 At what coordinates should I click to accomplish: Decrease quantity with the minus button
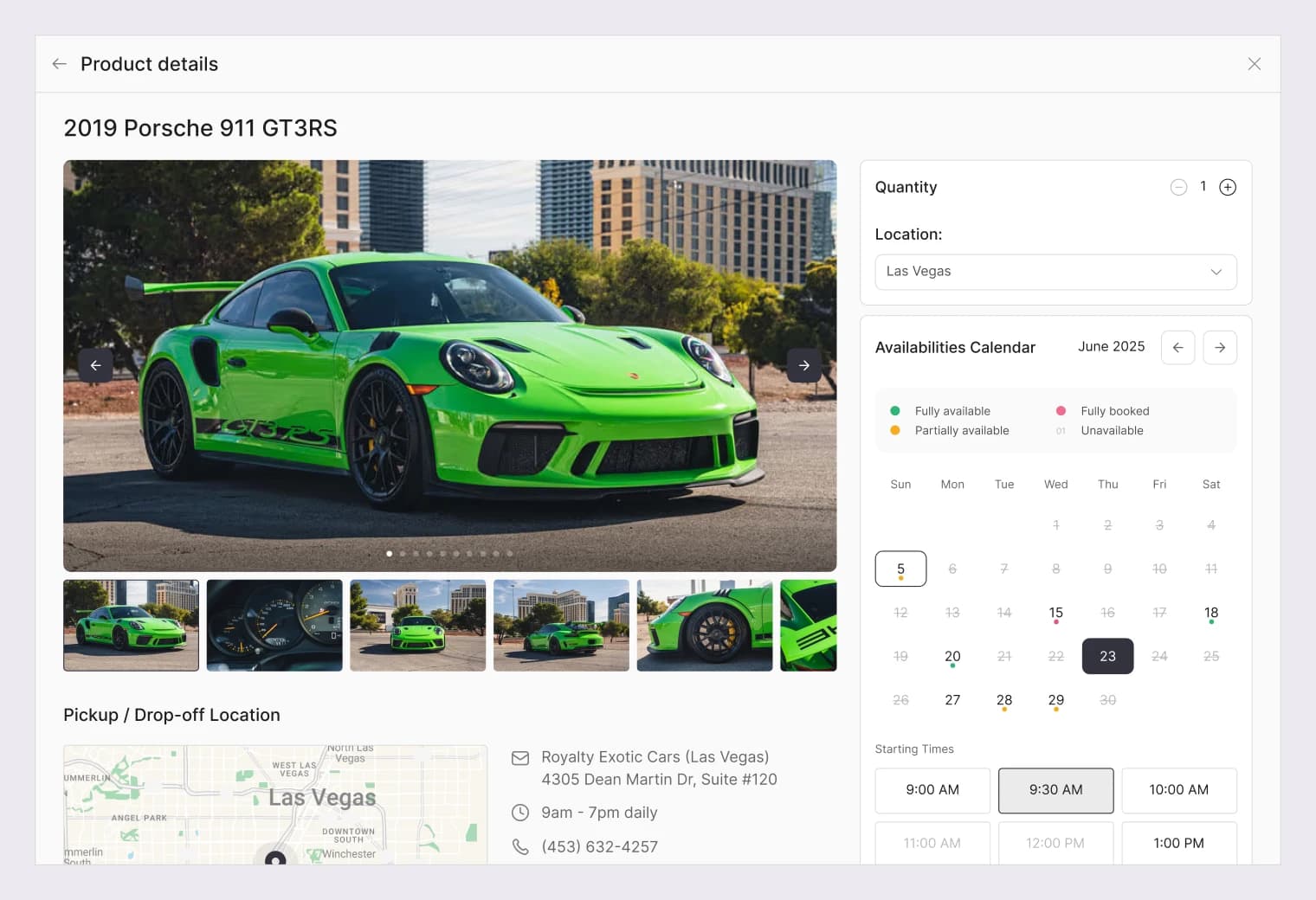coord(1178,187)
